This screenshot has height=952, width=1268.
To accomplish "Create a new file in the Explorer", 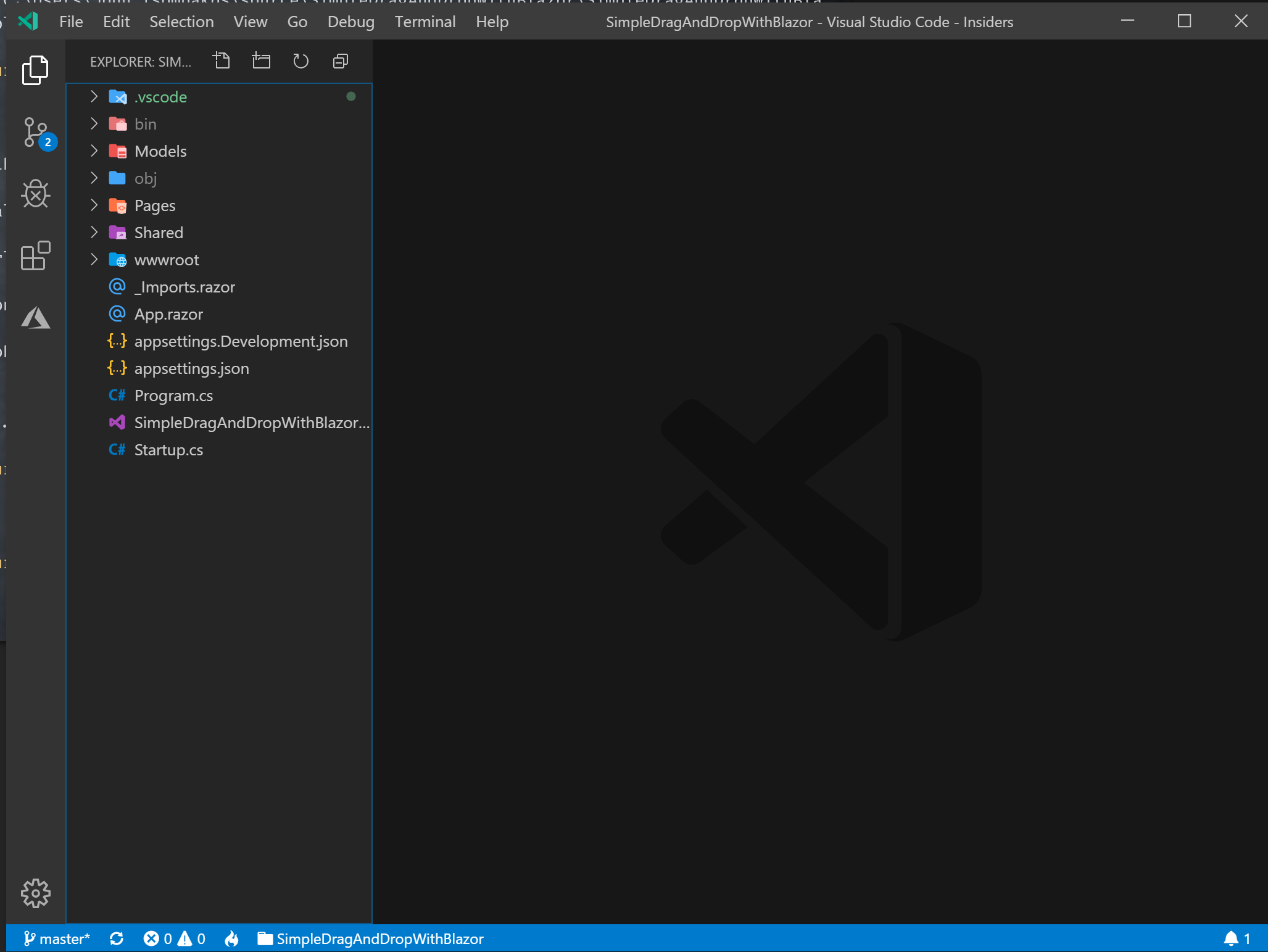I will point(222,60).
